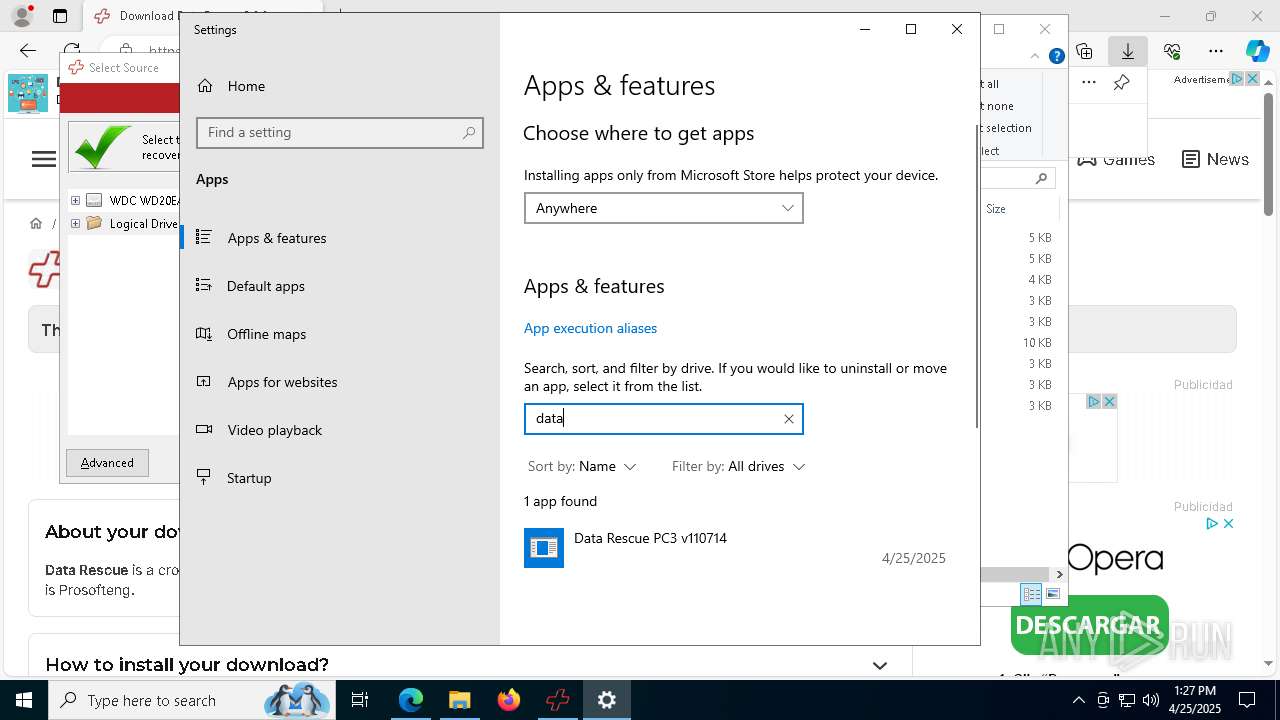Open downloads panel more options
1280x720 pixels.
coord(1089,82)
